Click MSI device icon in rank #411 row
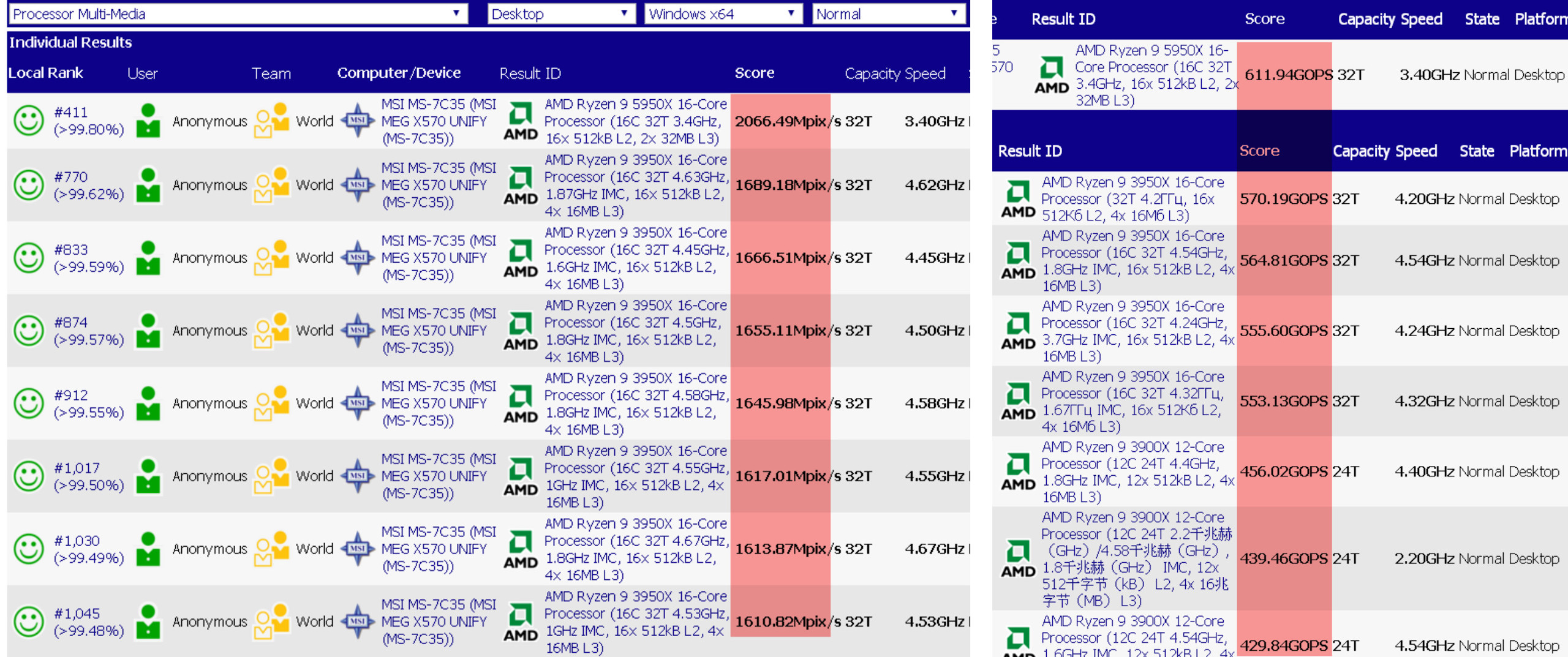The width and height of the screenshot is (1568, 657). click(357, 121)
